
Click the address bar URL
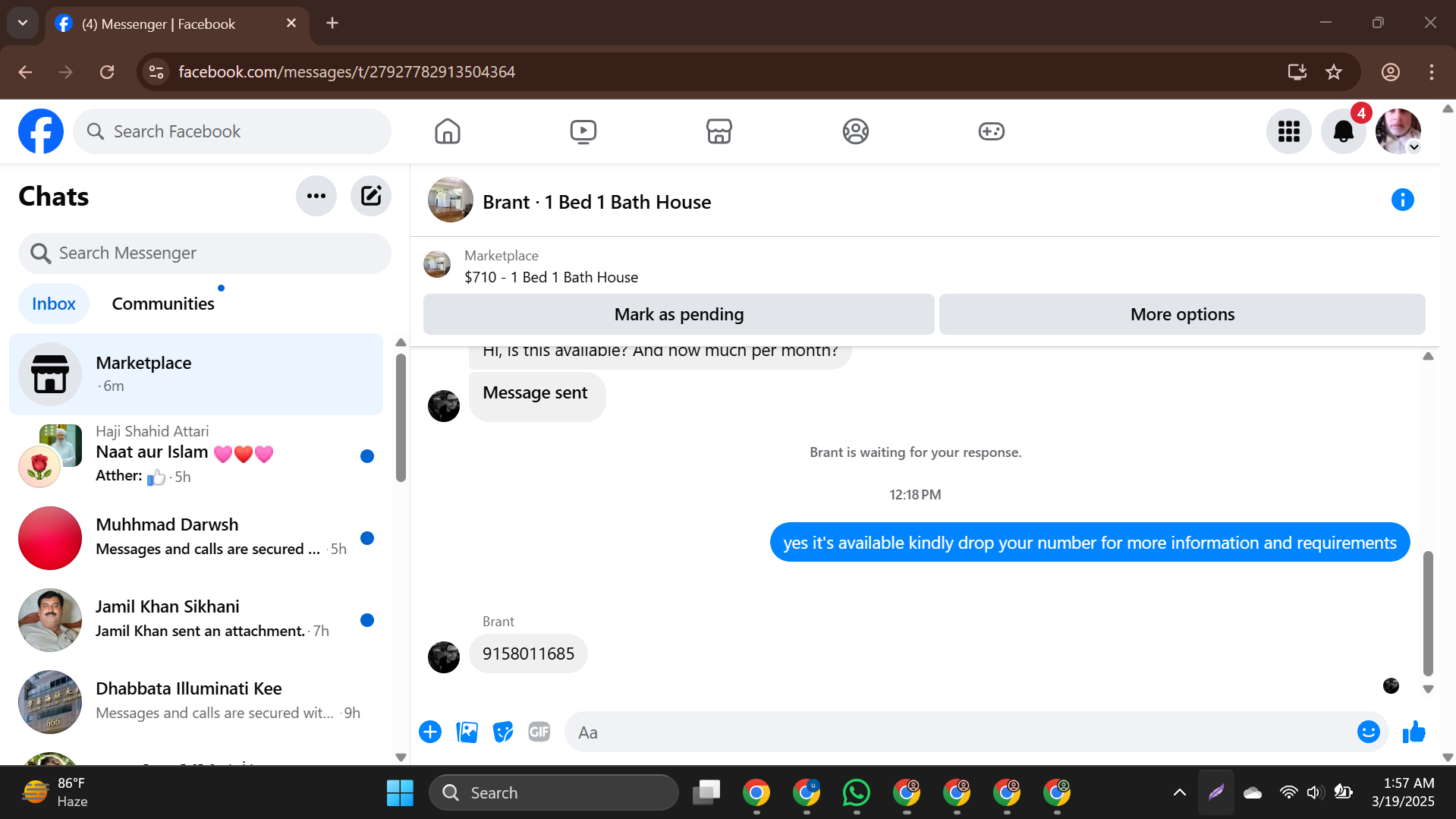[347, 72]
